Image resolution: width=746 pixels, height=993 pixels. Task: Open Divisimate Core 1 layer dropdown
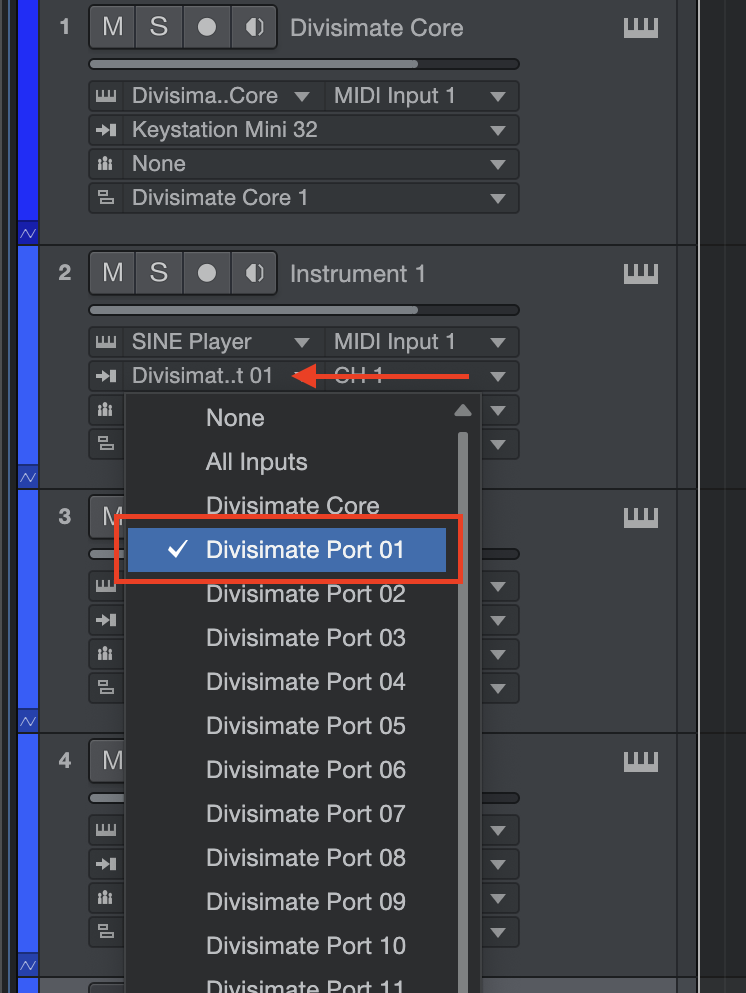point(321,199)
